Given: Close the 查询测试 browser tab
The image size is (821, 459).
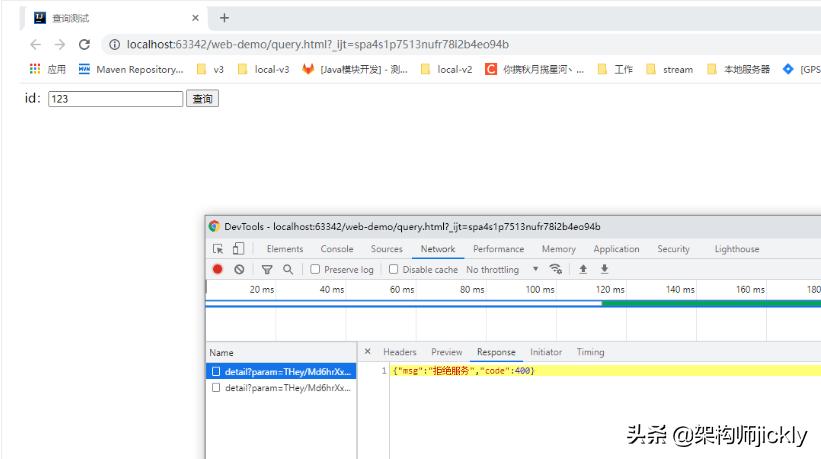Looking at the screenshot, I should pos(195,18).
